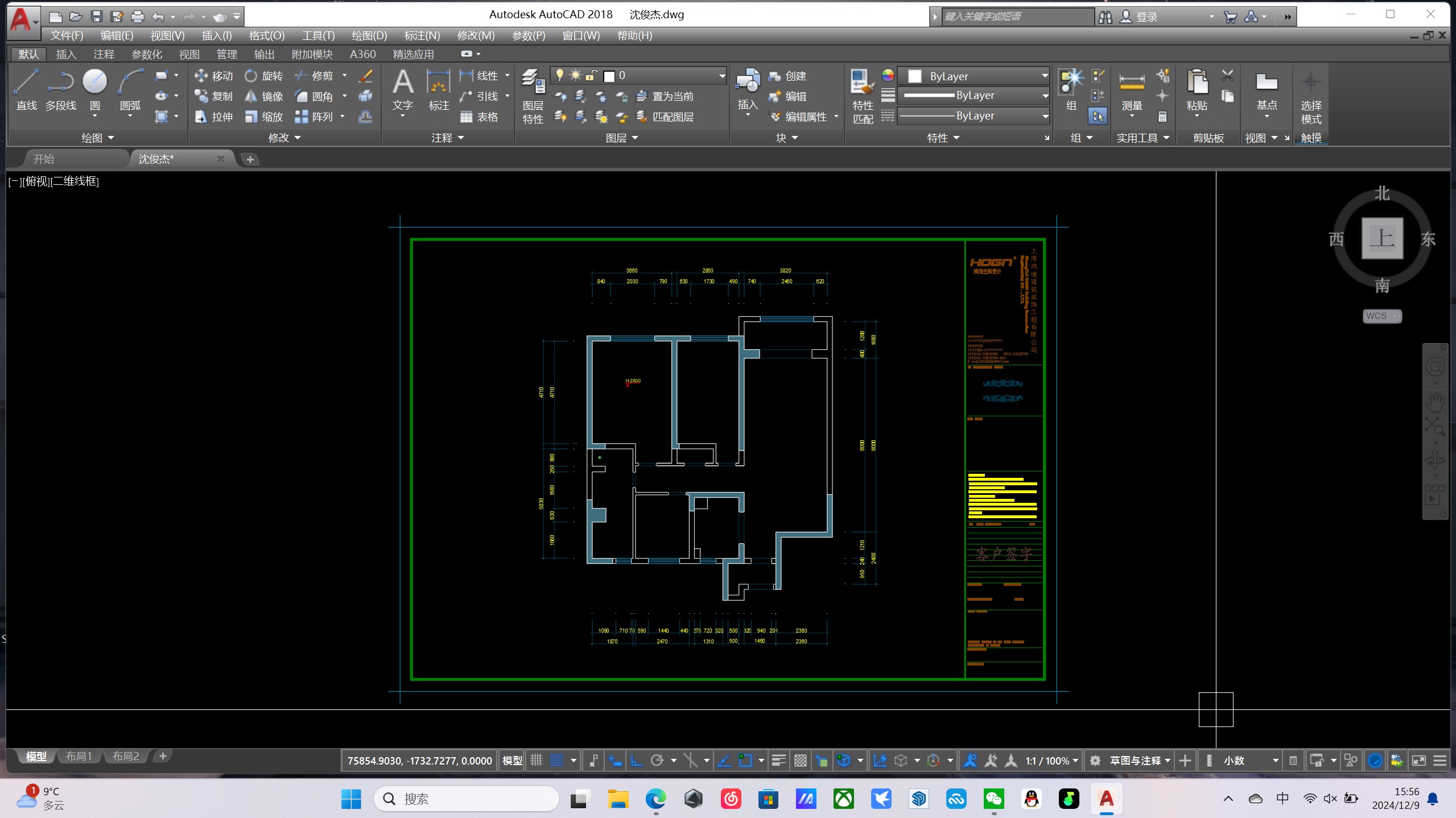This screenshot has height=818, width=1456.
Task: Toggle grid display in status bar
Action: 537,761
